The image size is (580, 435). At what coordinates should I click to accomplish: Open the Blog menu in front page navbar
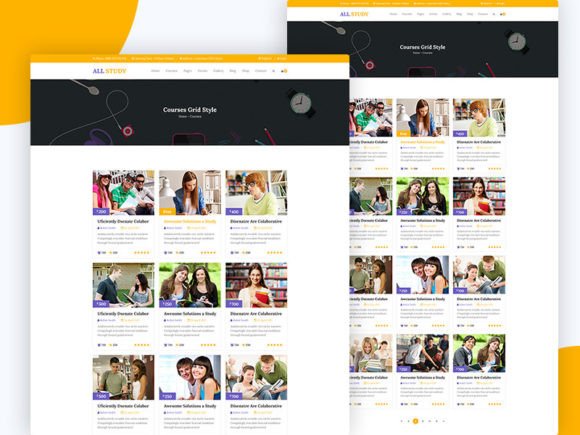233,71
